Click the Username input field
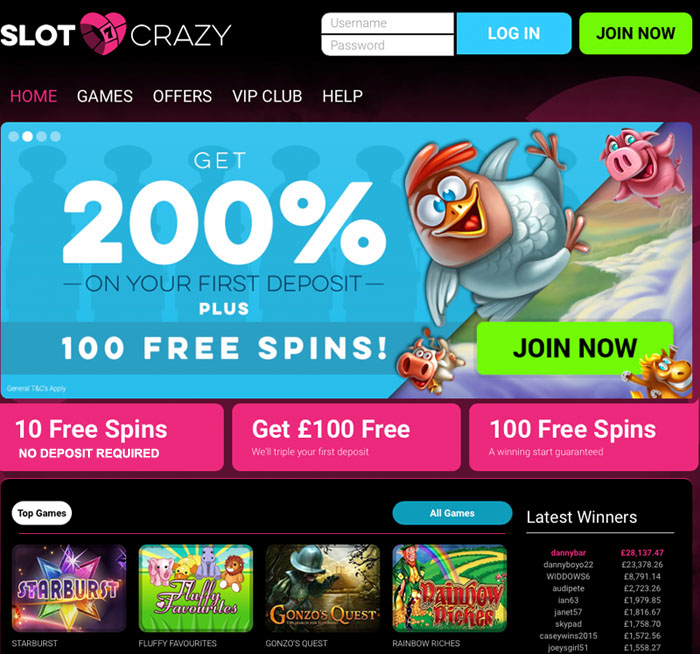Viewport: 700px width, 654px height. coord(388,23)
